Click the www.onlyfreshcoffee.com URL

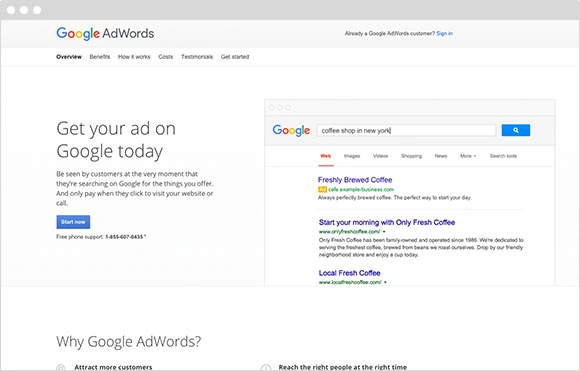coord(350,232)
